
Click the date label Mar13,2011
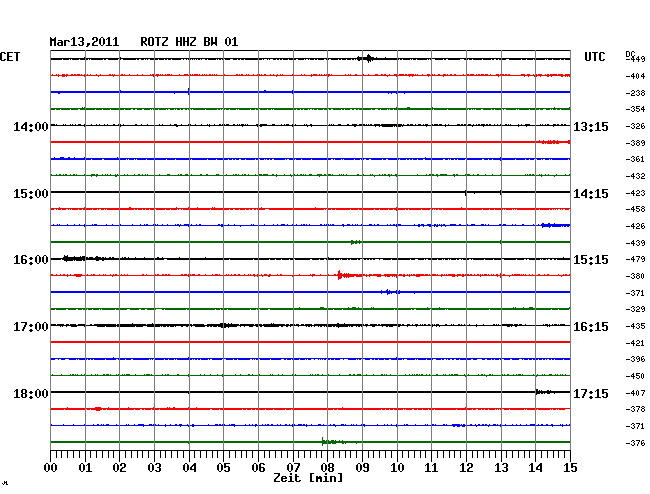pyautogui.click(x=84, y=42)
